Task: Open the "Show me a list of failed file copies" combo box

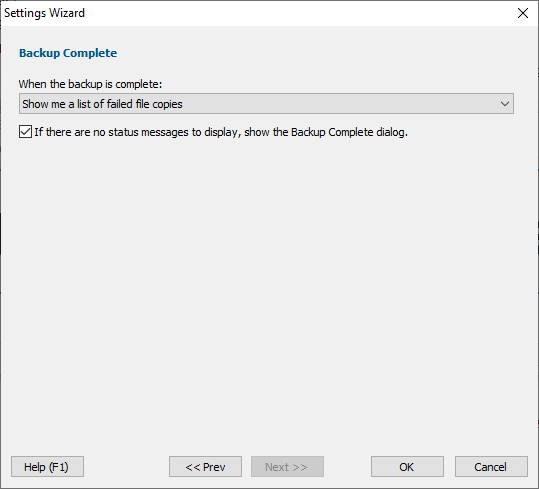Action: click(266, 103)
